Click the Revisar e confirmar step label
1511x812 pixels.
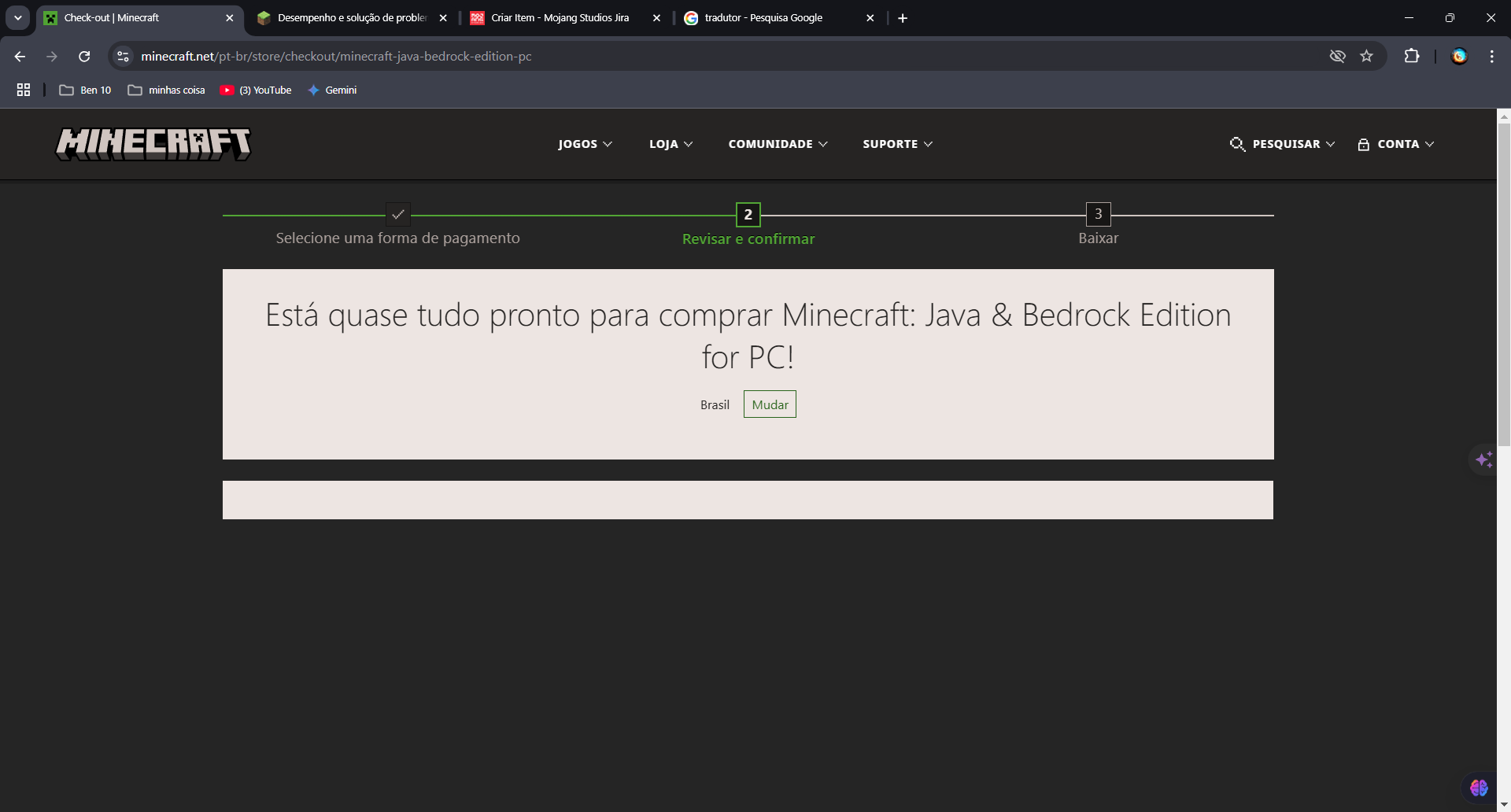[x=748, y=239]
